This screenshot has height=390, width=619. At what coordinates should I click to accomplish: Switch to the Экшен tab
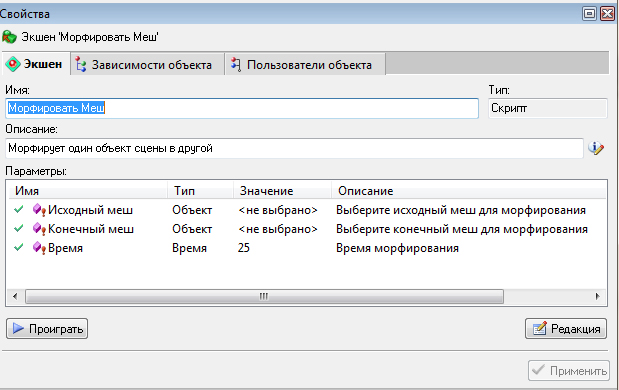[x=36, y=64]
